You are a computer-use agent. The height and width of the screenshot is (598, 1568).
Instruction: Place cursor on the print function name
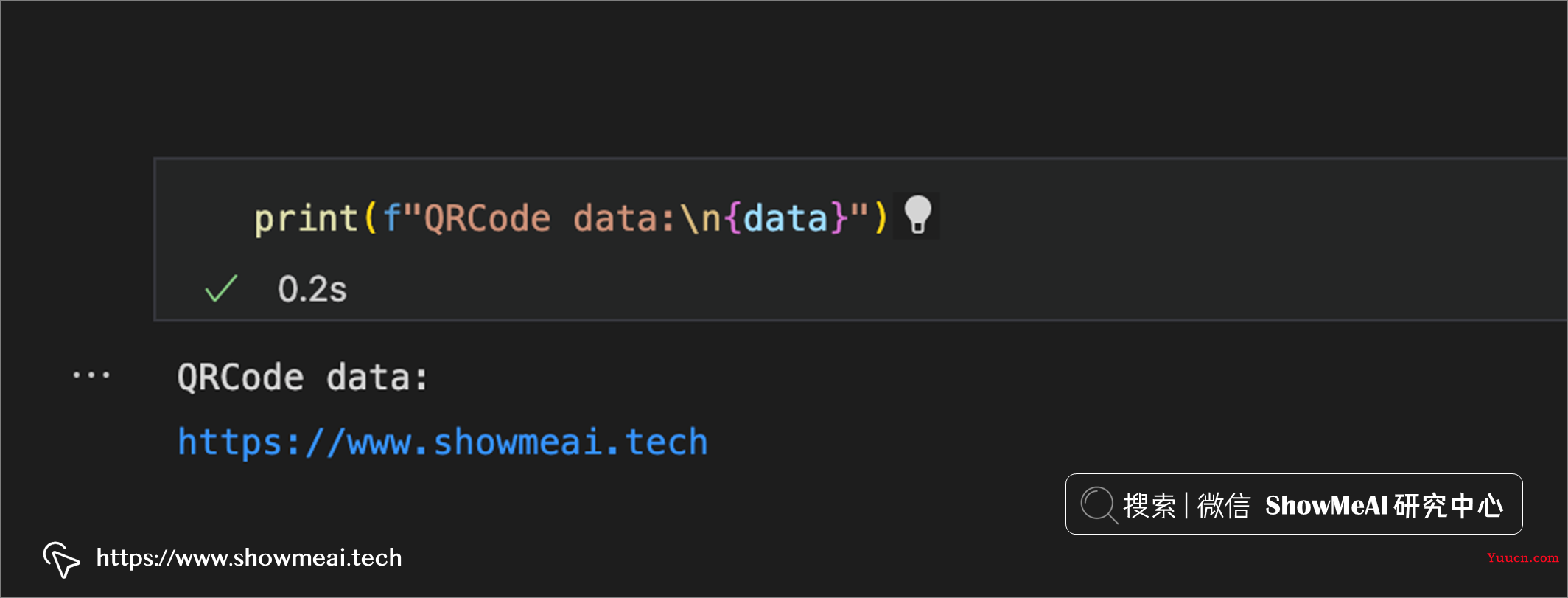click(x=307, y=218)
